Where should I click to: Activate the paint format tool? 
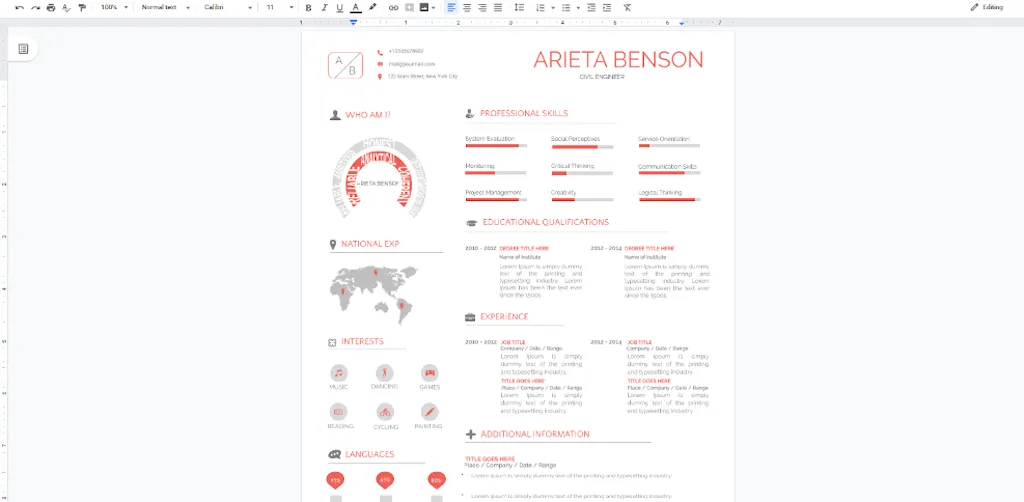point(82,7)
